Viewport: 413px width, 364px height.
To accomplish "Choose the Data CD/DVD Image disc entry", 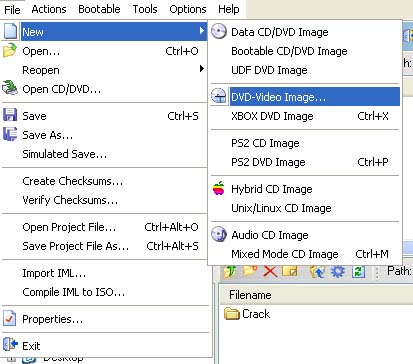I will point(305,32).
